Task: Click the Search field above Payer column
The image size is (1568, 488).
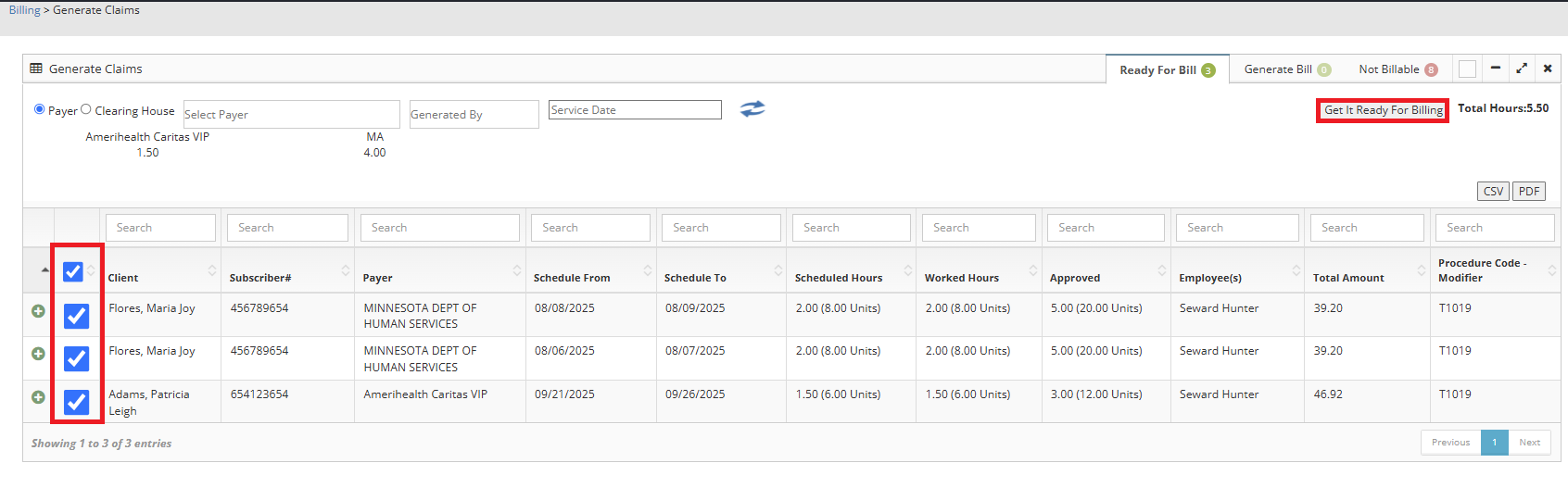Action: (440, 228)
